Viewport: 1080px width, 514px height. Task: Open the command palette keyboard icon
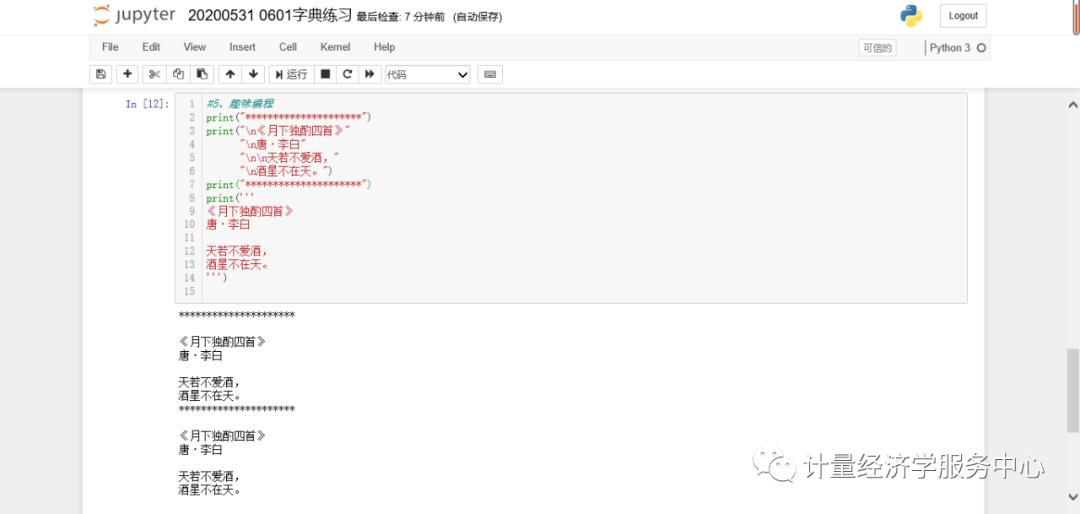click(490, 74)
